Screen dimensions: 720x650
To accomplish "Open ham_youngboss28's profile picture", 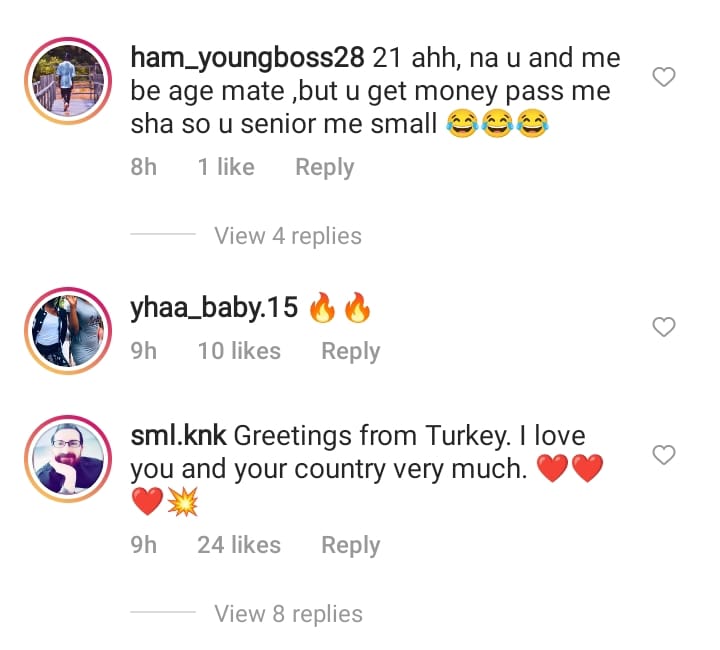I will (68, 81).
